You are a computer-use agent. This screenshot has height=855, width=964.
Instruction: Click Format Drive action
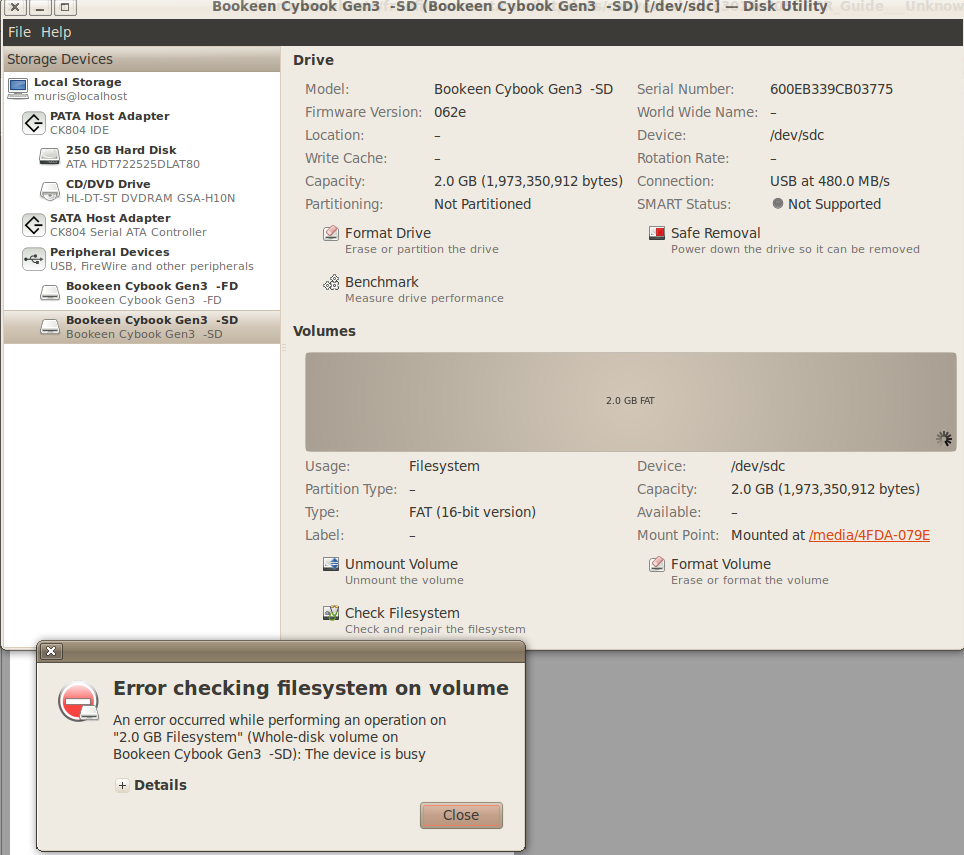coord(411,240)
